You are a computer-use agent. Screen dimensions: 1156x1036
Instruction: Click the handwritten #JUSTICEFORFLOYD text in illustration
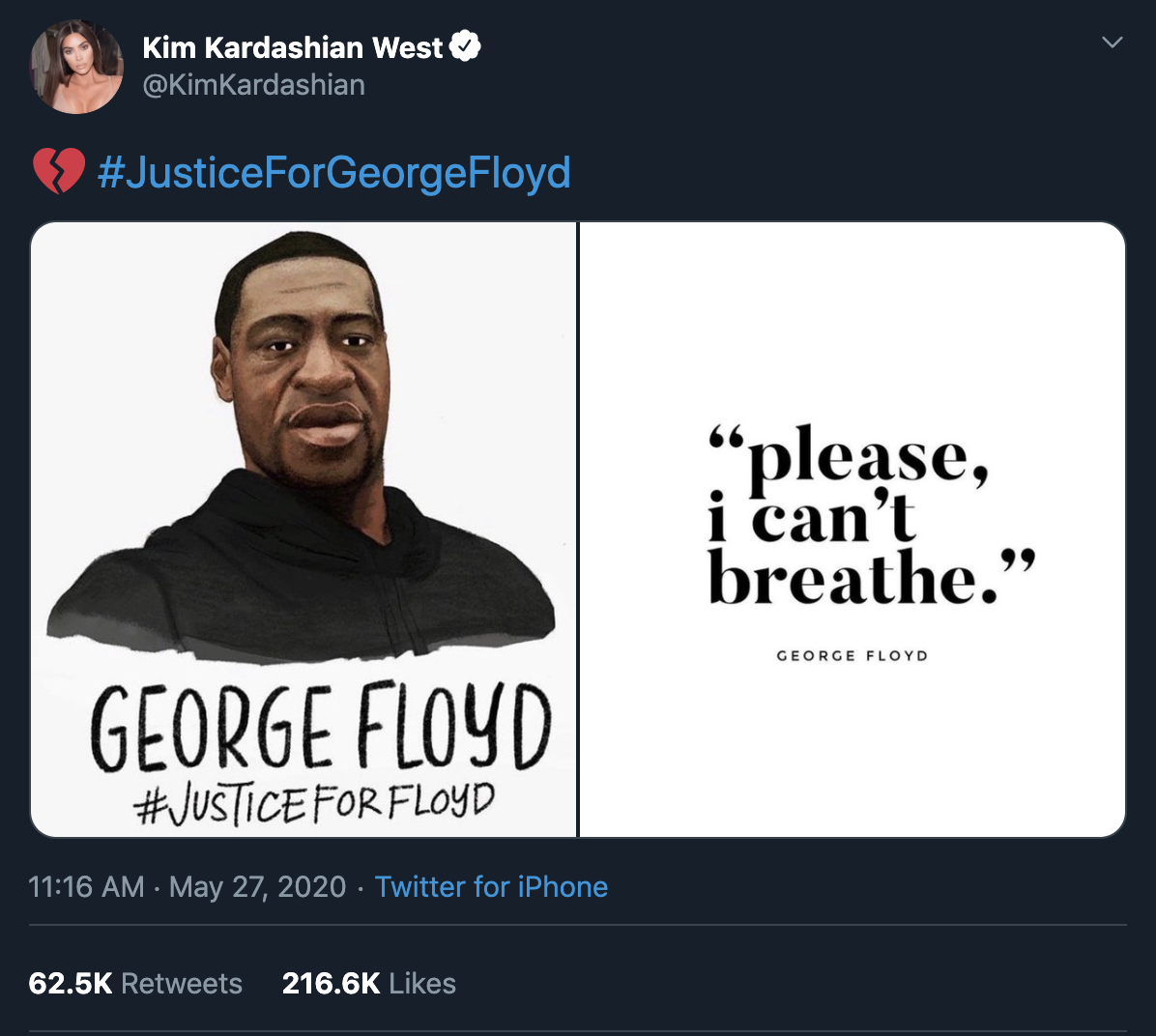click(x=315, y=804)
